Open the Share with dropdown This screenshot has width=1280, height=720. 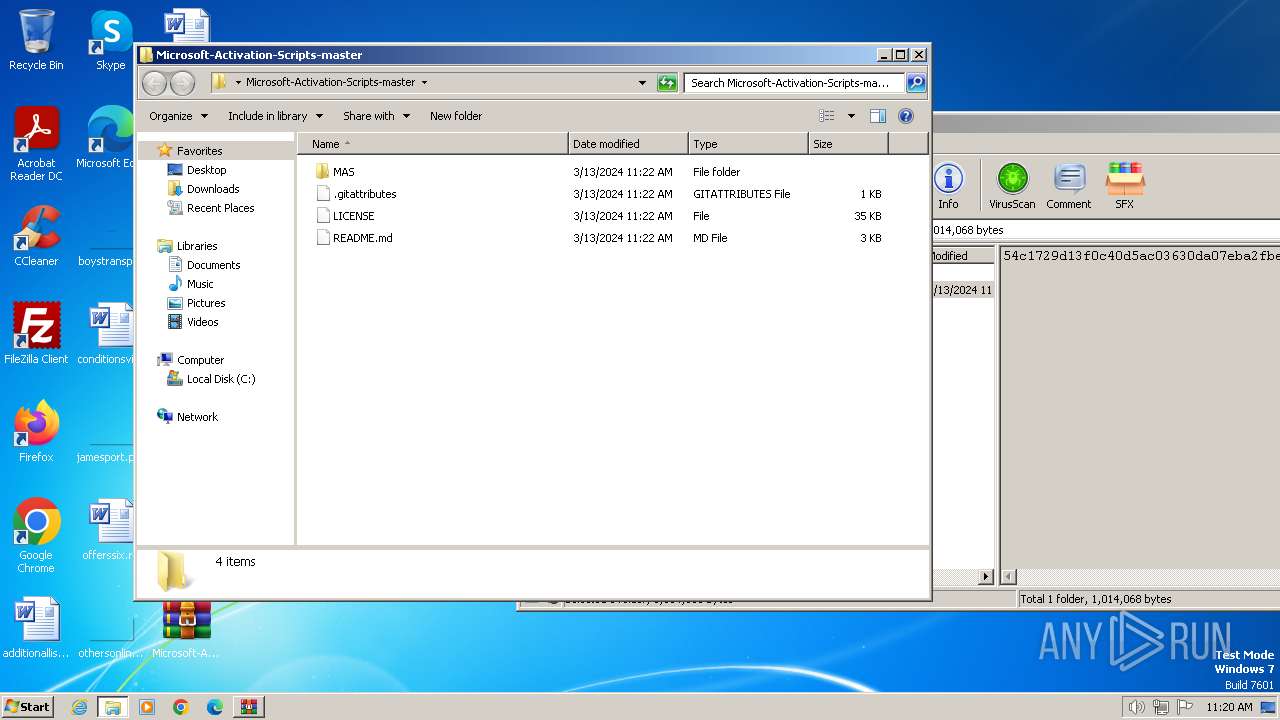(376, 116)
